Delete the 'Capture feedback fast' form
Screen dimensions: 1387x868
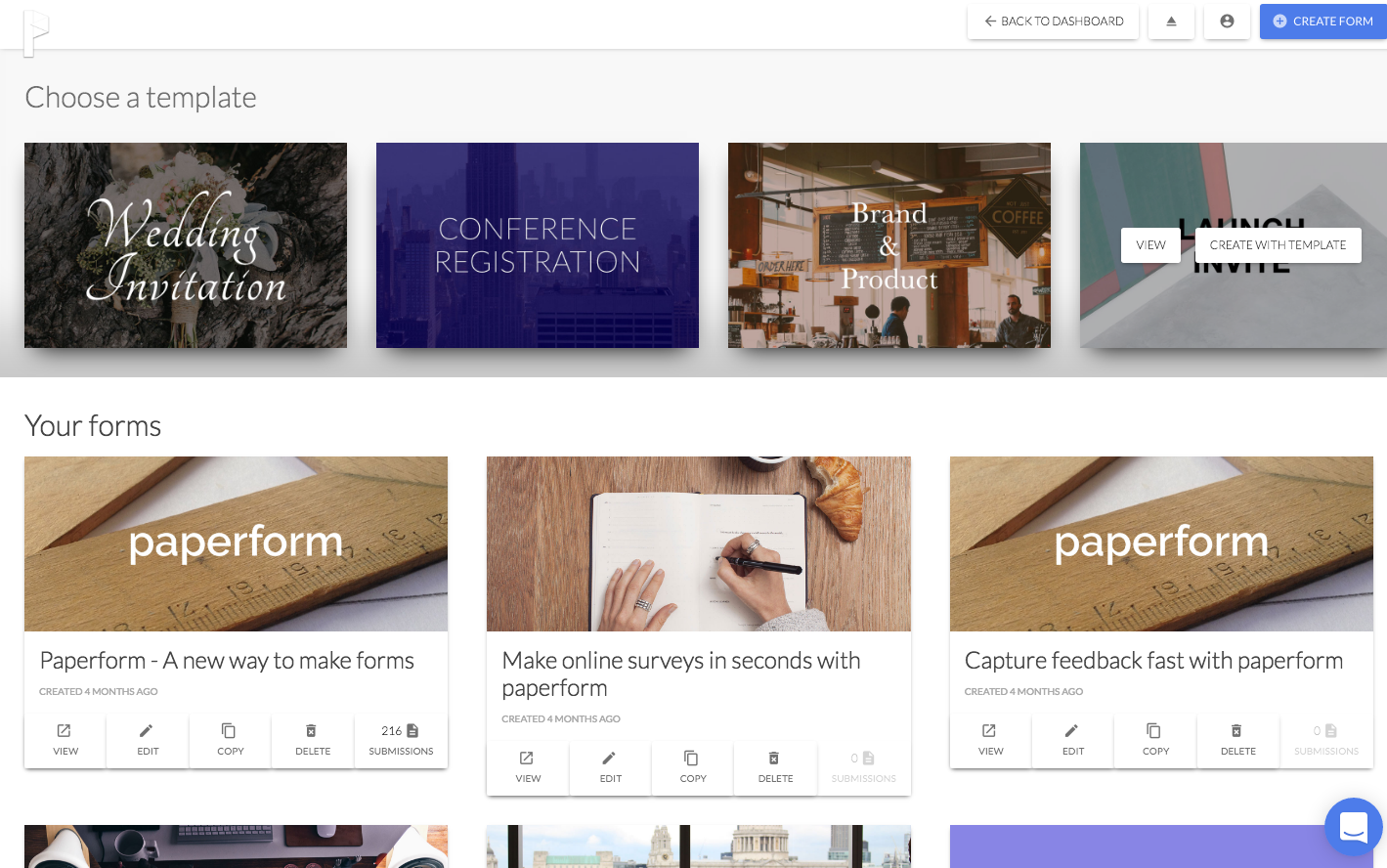(1238, 741)
